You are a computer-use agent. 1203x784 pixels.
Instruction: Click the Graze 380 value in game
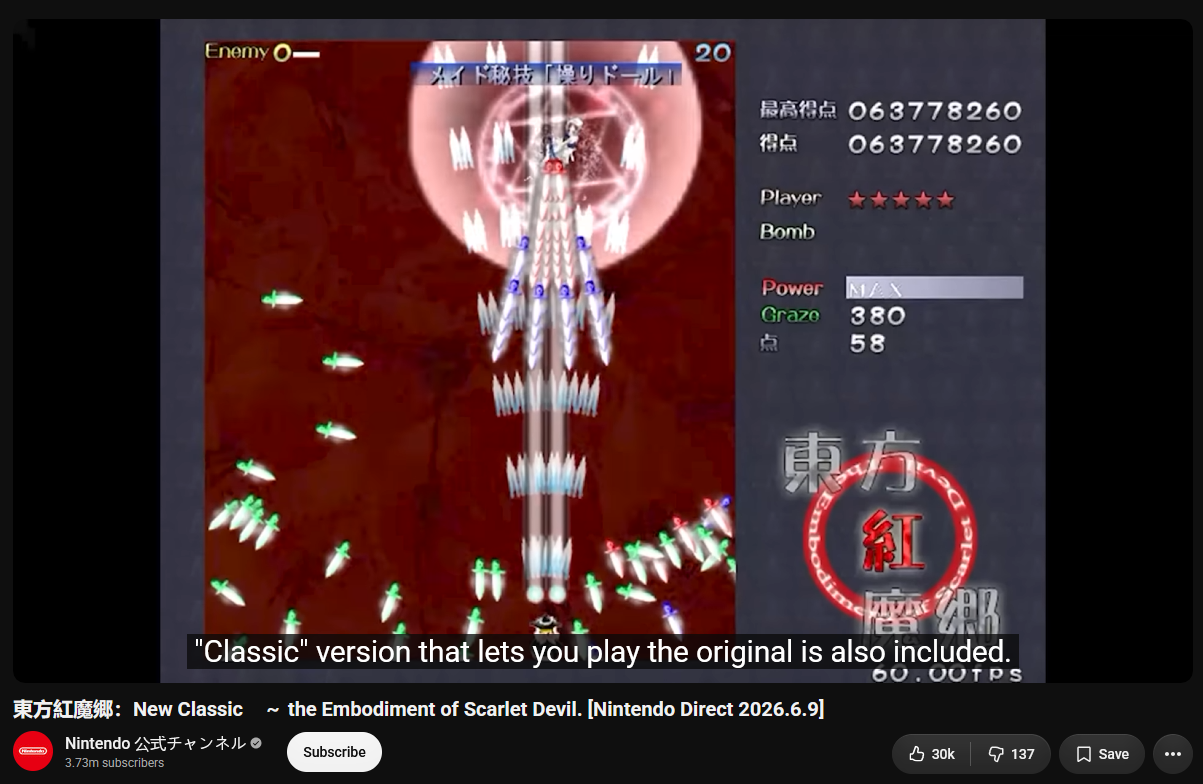877,316
